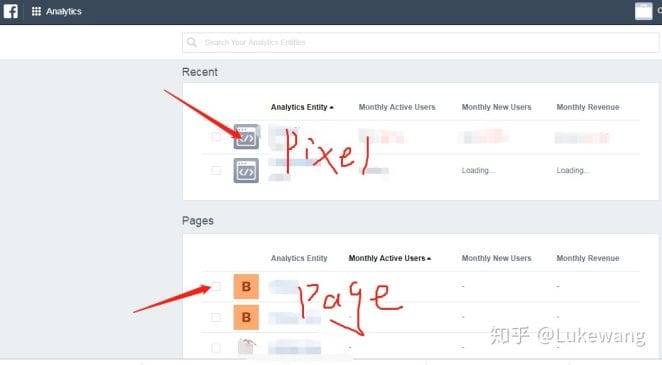The width and height of the screenshot is (662, 365).
Task: Click the search magnifier icon
Action: 192,42
